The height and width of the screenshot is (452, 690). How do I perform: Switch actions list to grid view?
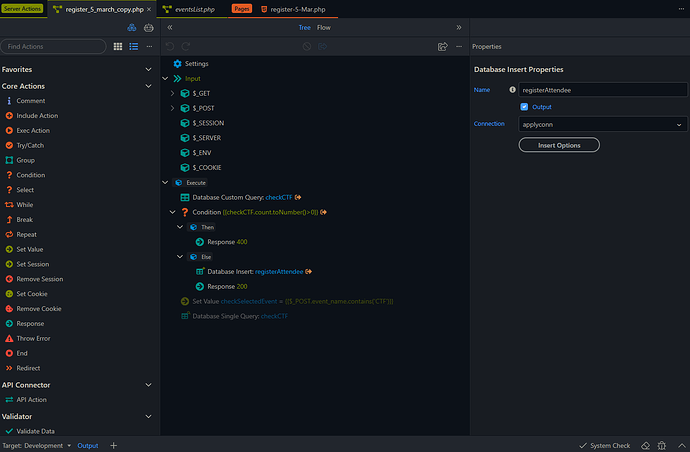118,46
